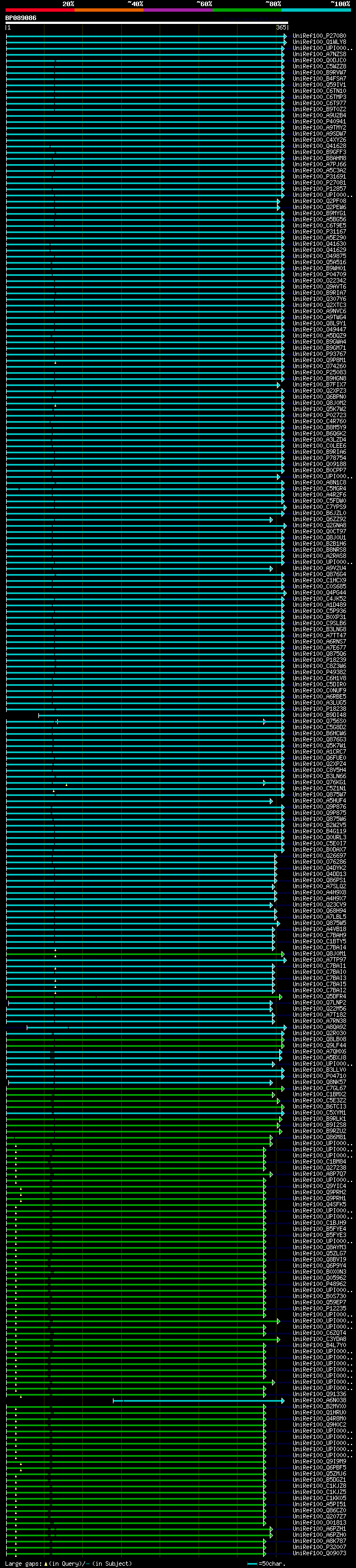Click the UniRef100_A6PZH1 hit name
Viewport: 356px width, 1568px height.
pos(319,1529)
